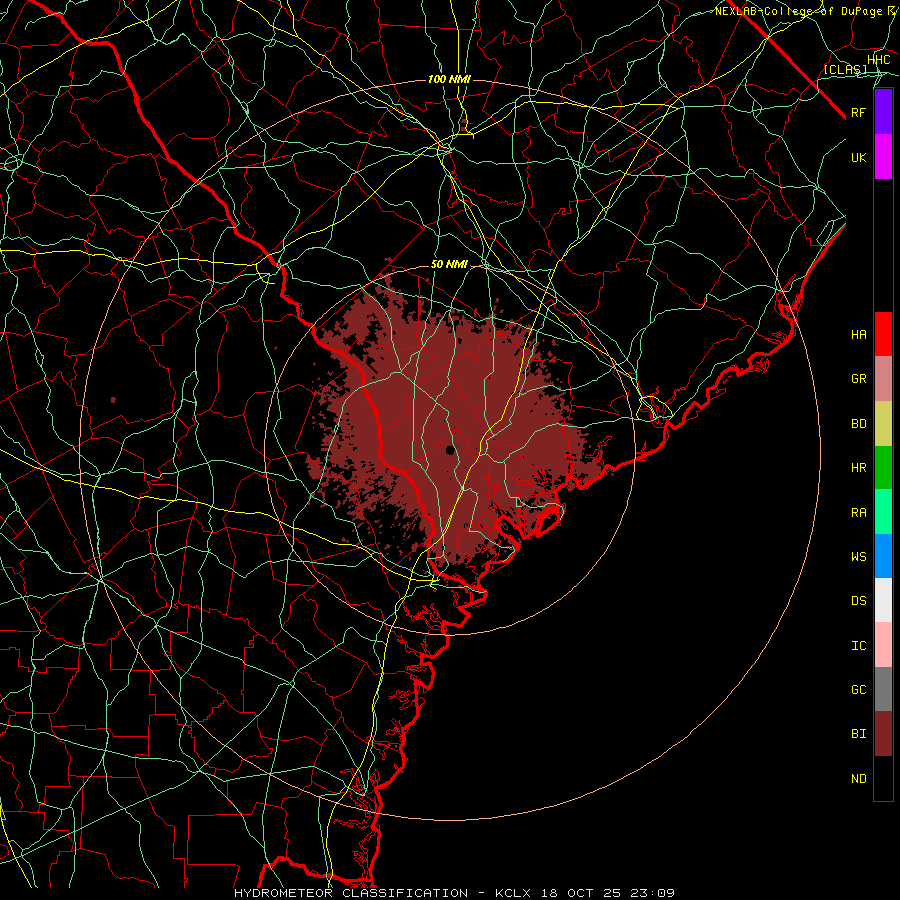Click the HA red legend swatch
Image resolution: width=900 pixels, height=900 pixels.
(x=883, y=334)
